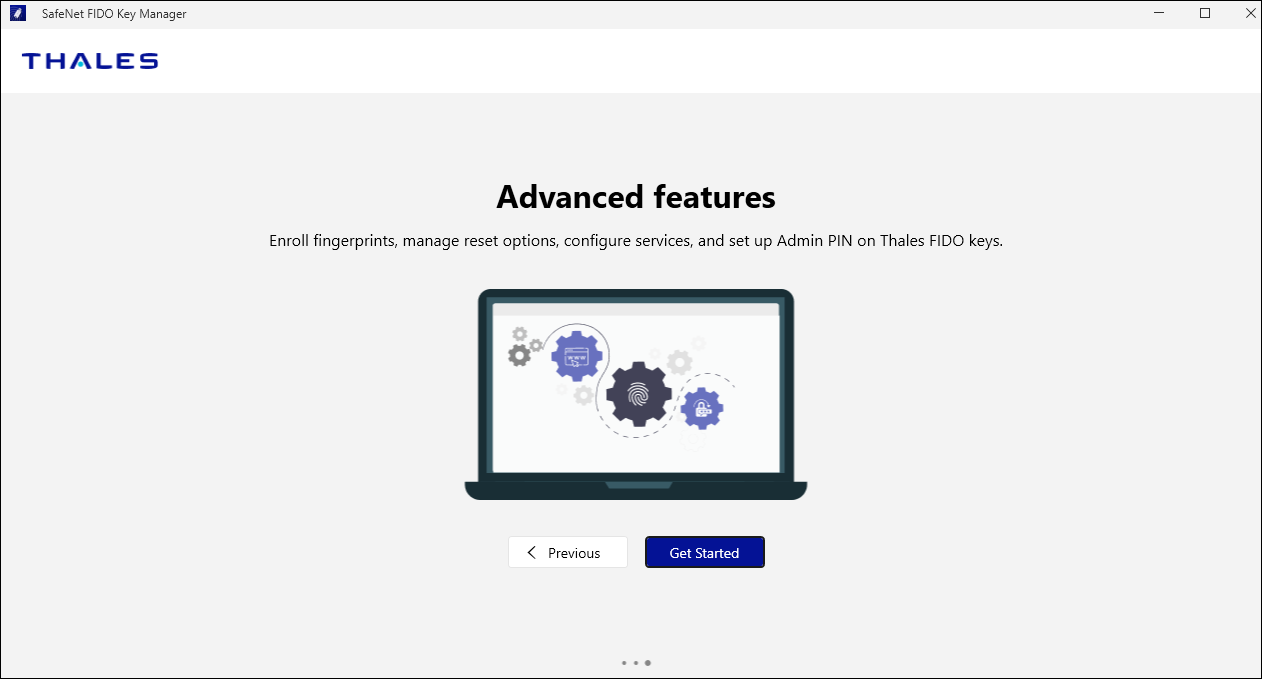Viewport: 1262px width, 679px height.
Task: Click the Get Started button
Action: click(x=704, y=552)
